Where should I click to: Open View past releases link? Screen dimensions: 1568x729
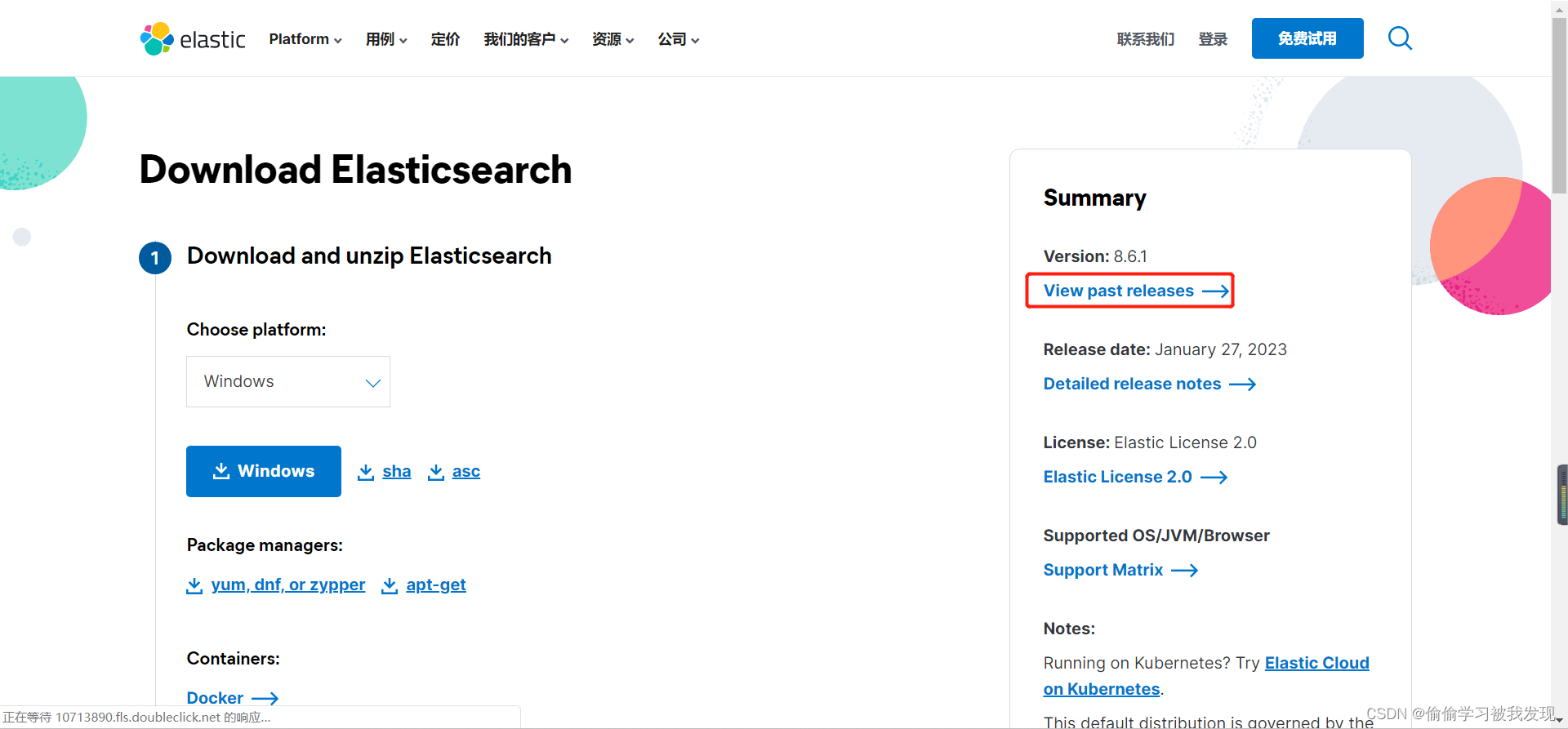1119,291
